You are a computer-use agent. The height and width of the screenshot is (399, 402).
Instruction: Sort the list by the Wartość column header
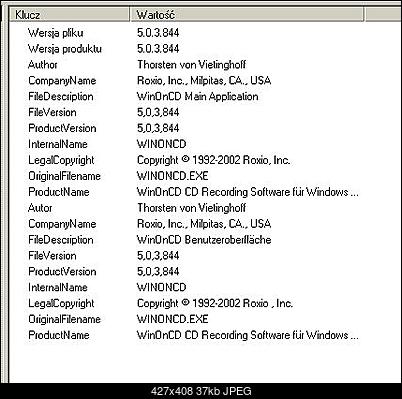pyautogui.click(x=247, y=15)
